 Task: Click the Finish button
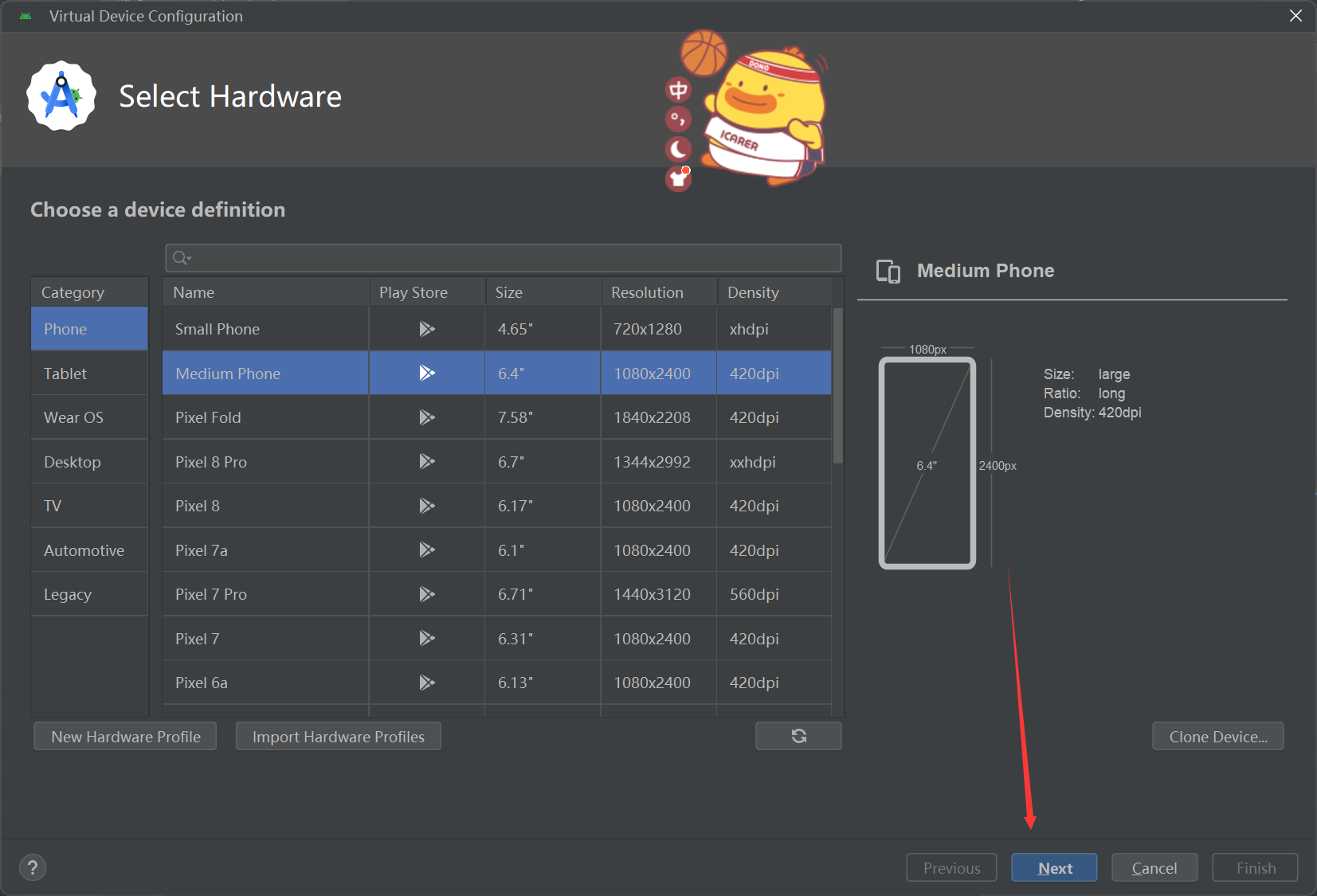coord(1255,868)
